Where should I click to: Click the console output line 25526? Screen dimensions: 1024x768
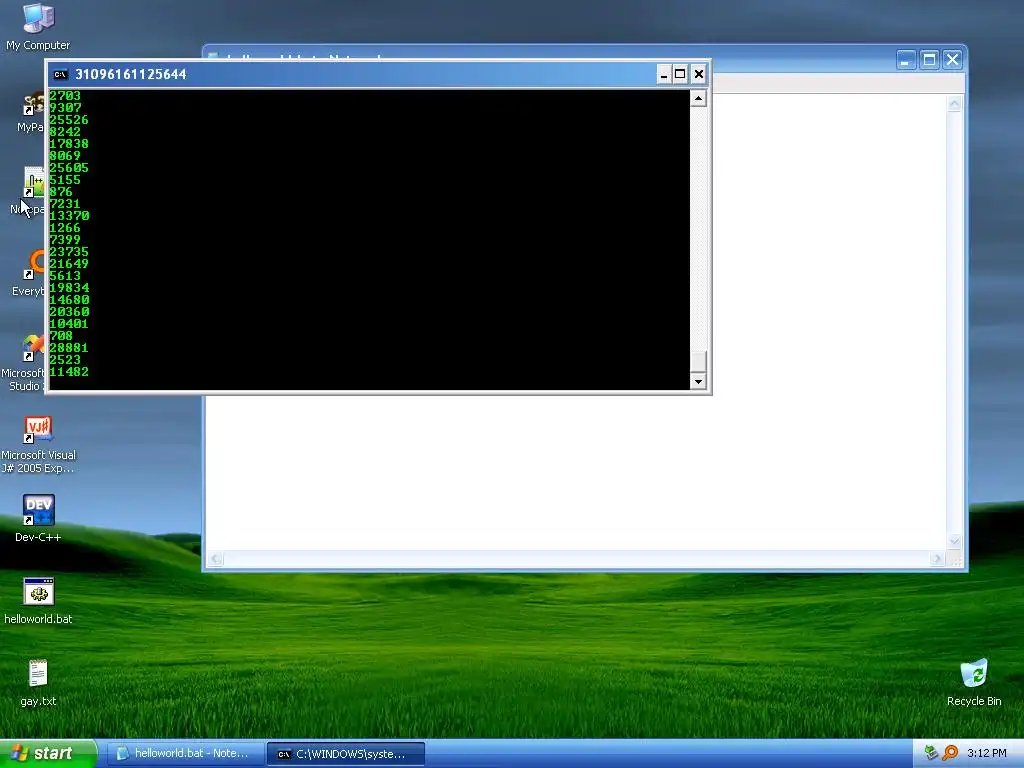(x=69, y=120)
